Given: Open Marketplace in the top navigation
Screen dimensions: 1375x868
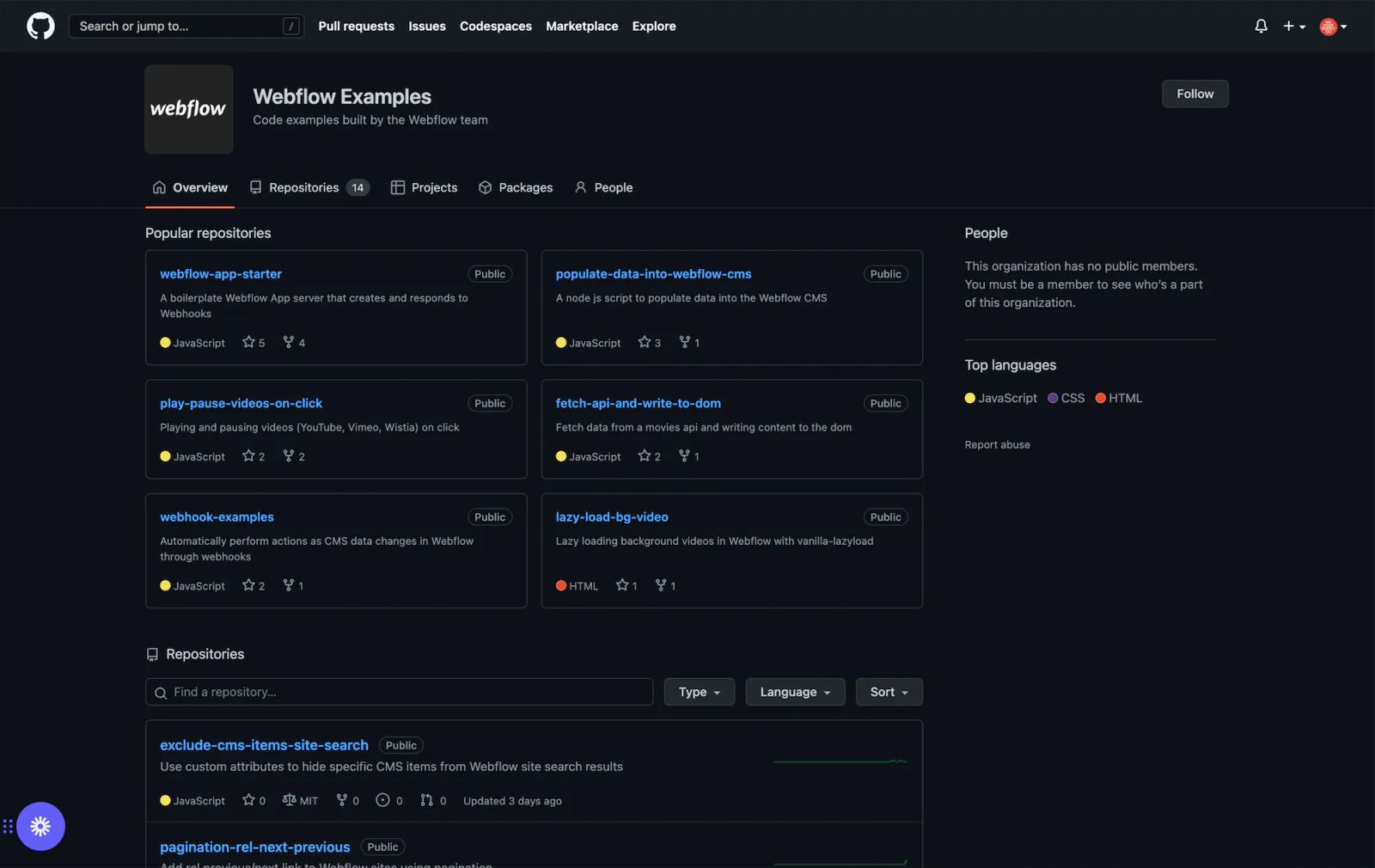Looking at the screenshot, I should click(x=582, y=26).
